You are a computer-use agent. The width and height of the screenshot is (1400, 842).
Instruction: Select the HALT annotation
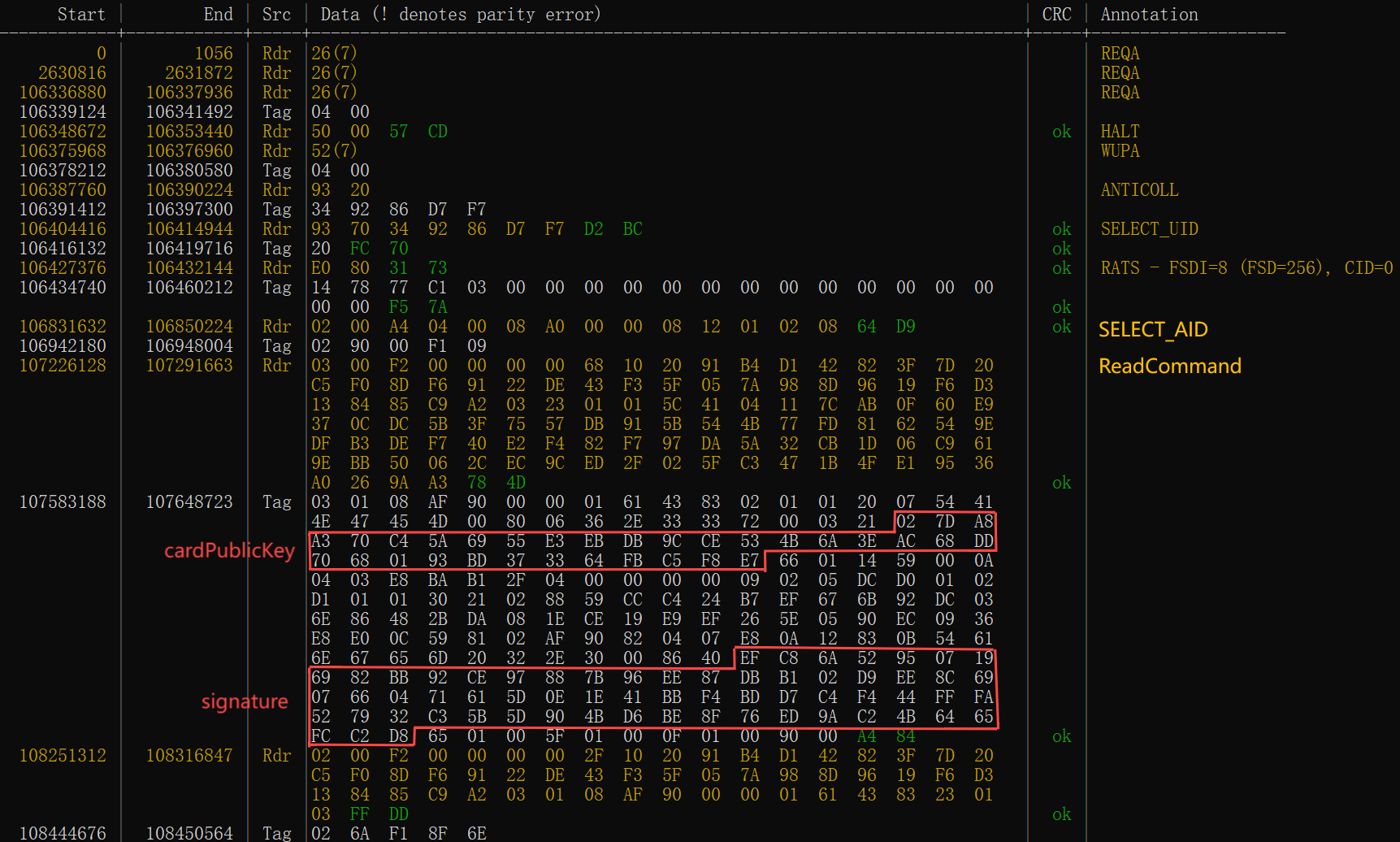(1120, 132)
